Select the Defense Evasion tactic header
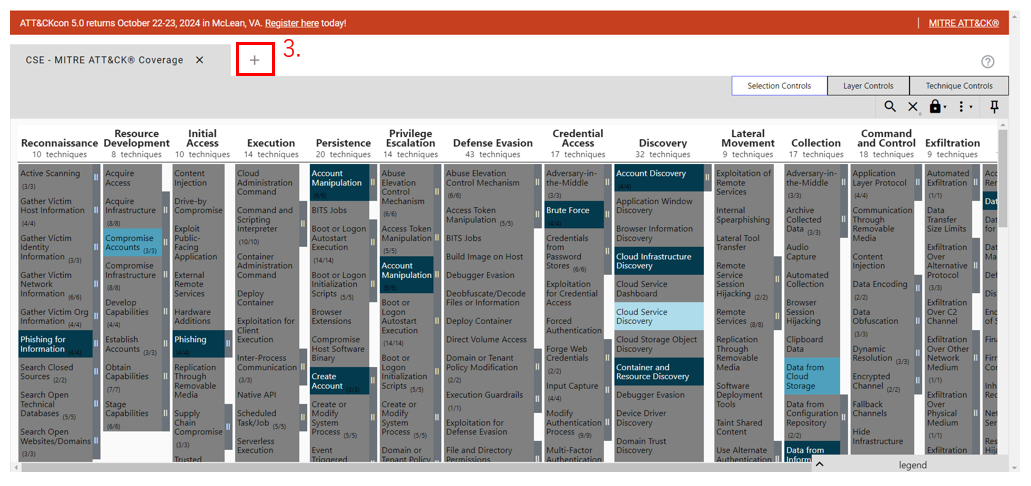The height and width of the screenshot is (486, 1031). [x=492, y=143]
